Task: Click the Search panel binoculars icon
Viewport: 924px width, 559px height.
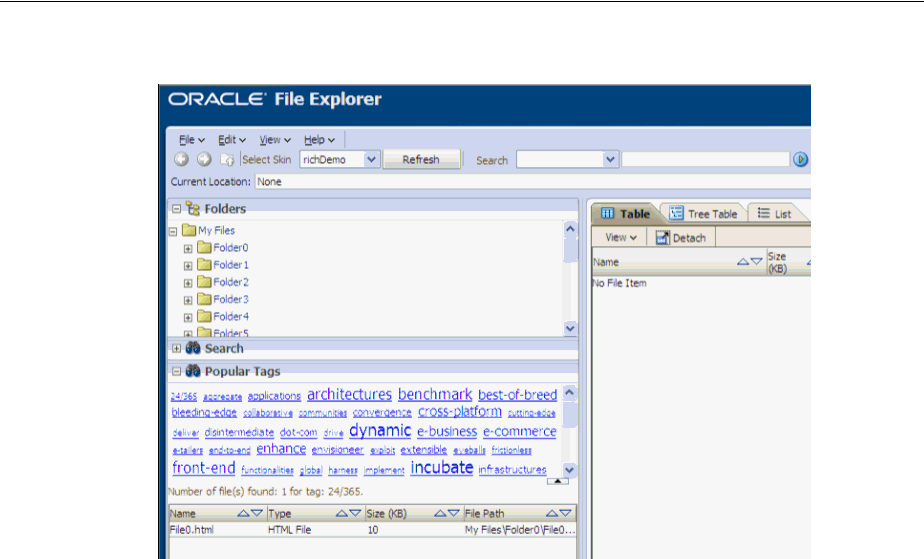Action: click(193, 348)
